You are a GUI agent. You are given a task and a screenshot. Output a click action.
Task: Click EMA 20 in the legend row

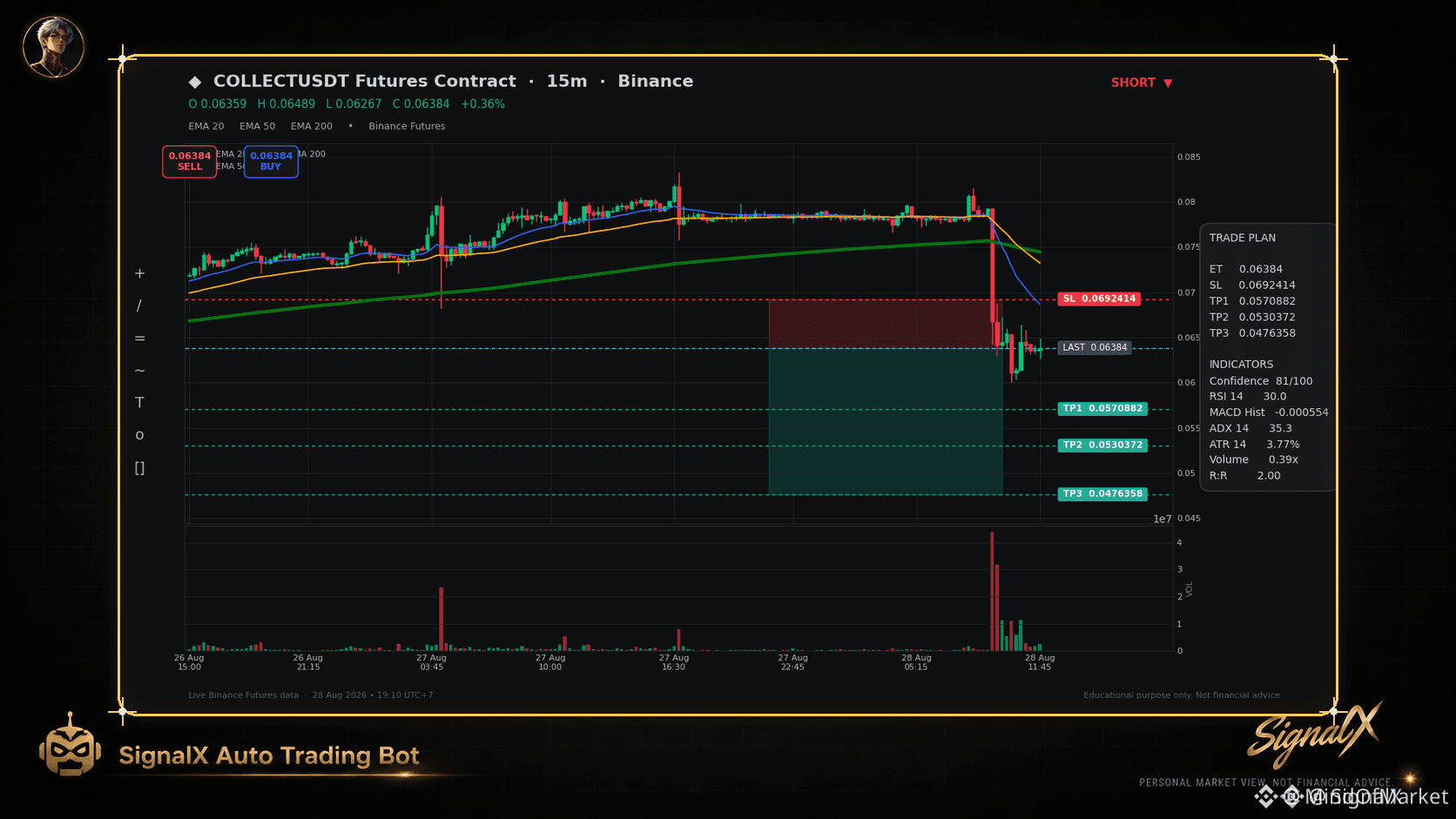pos(206,126)
